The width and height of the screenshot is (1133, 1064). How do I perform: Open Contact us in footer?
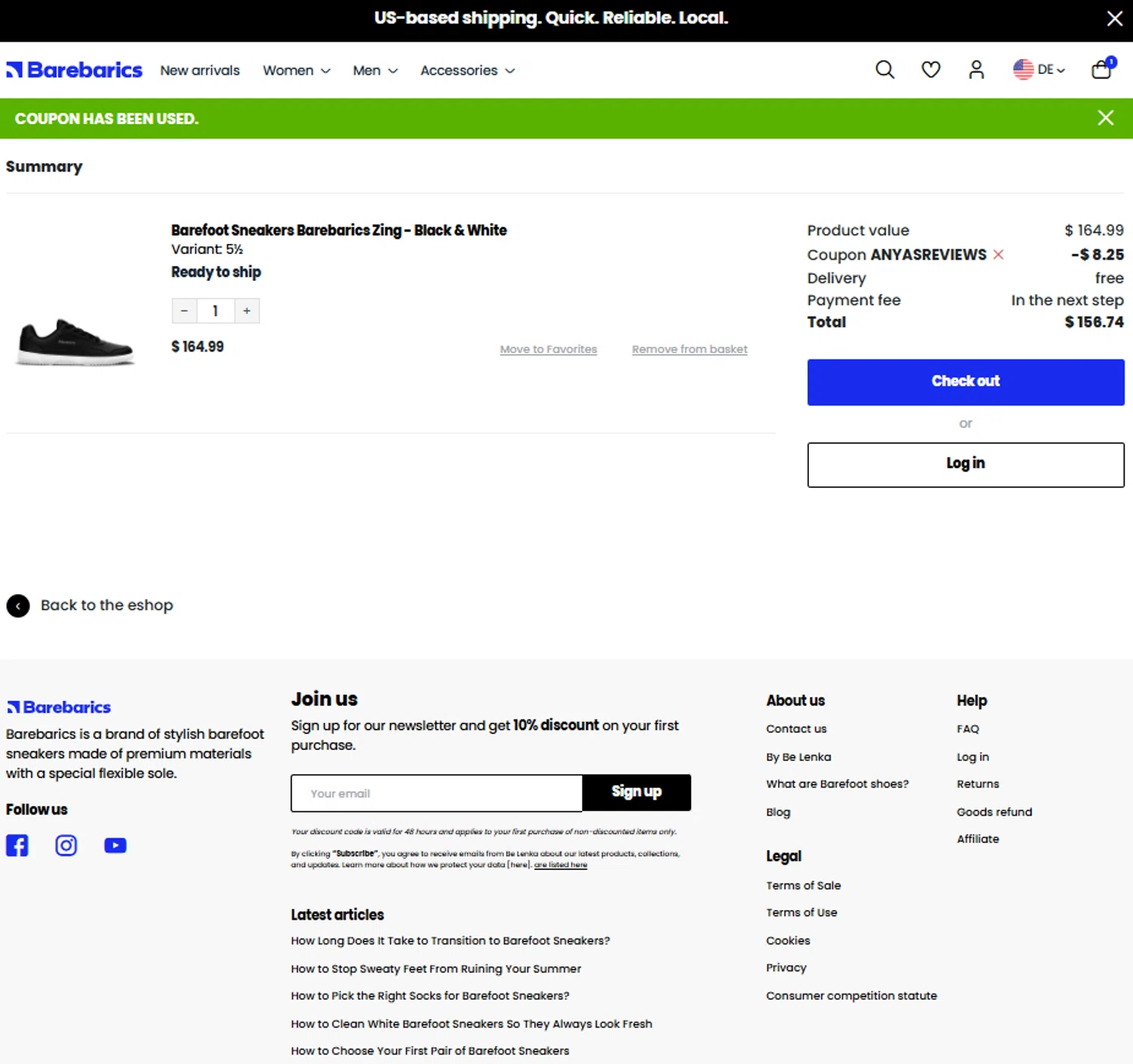[x=796, y=729]
